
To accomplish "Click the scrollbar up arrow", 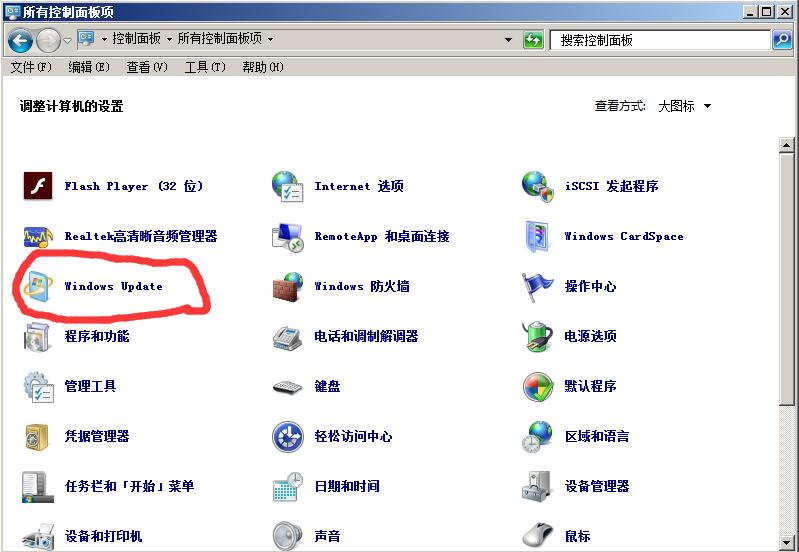I will (786, 145).
